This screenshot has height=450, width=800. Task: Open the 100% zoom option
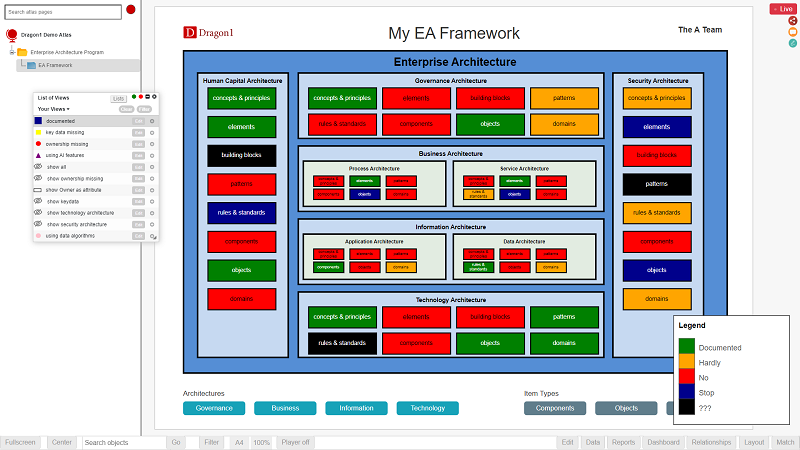(261, 442)
